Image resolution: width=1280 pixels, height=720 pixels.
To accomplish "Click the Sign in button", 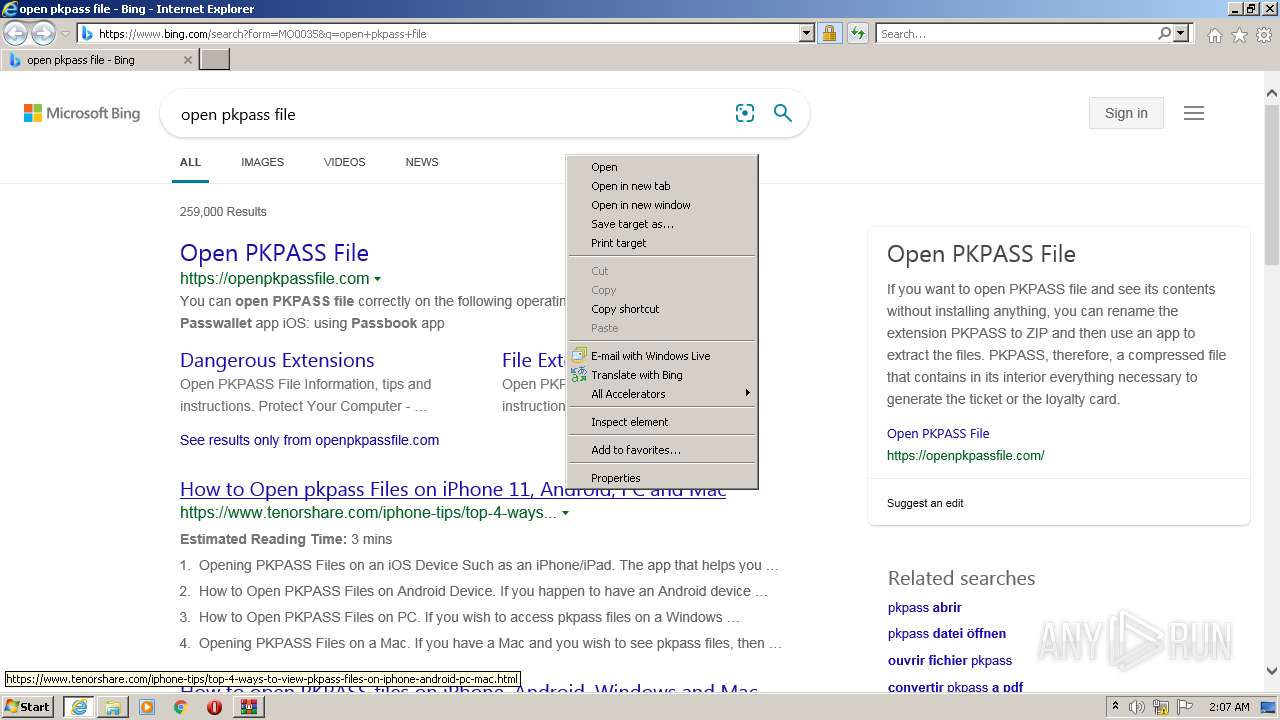I will click(x=1126, y=113).
